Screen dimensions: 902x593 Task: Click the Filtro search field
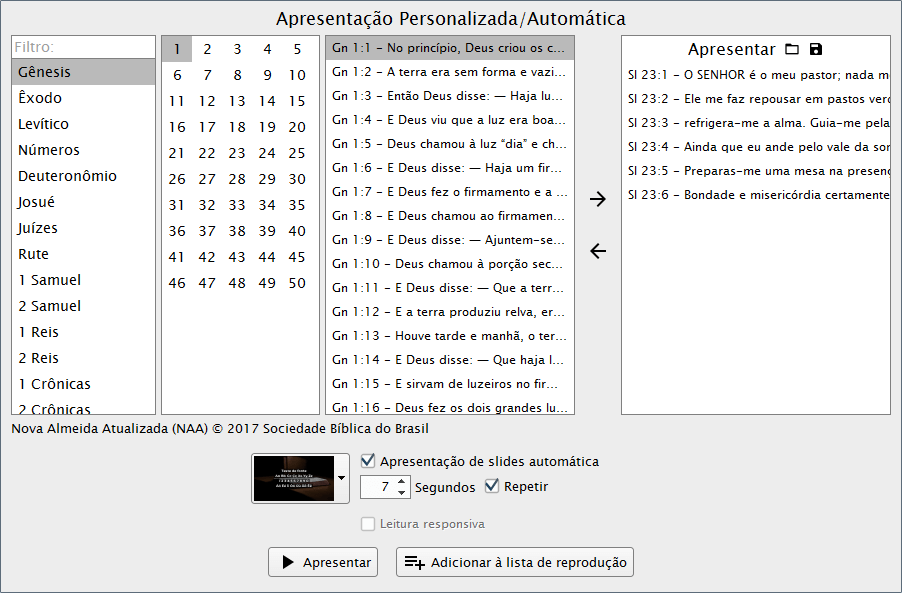tap(83, 47)
